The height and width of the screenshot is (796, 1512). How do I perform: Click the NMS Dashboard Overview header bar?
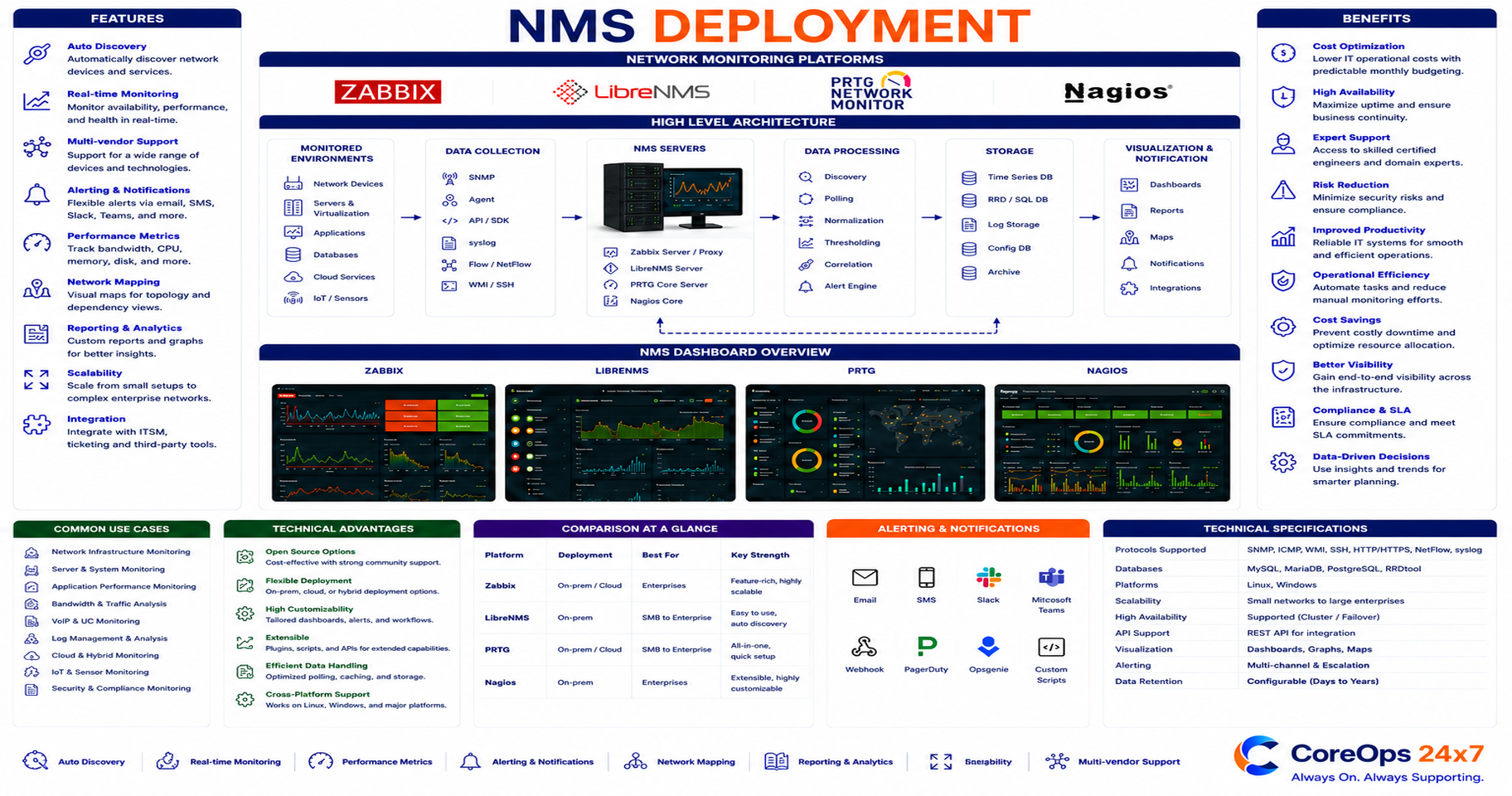[x=749, y=352]
